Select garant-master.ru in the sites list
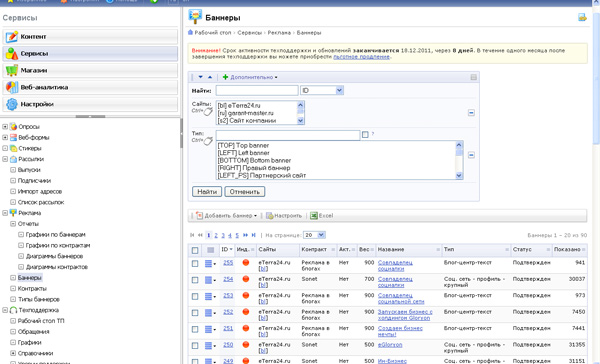The width and height of the screenshot is (600, 364). pos(245,113)
